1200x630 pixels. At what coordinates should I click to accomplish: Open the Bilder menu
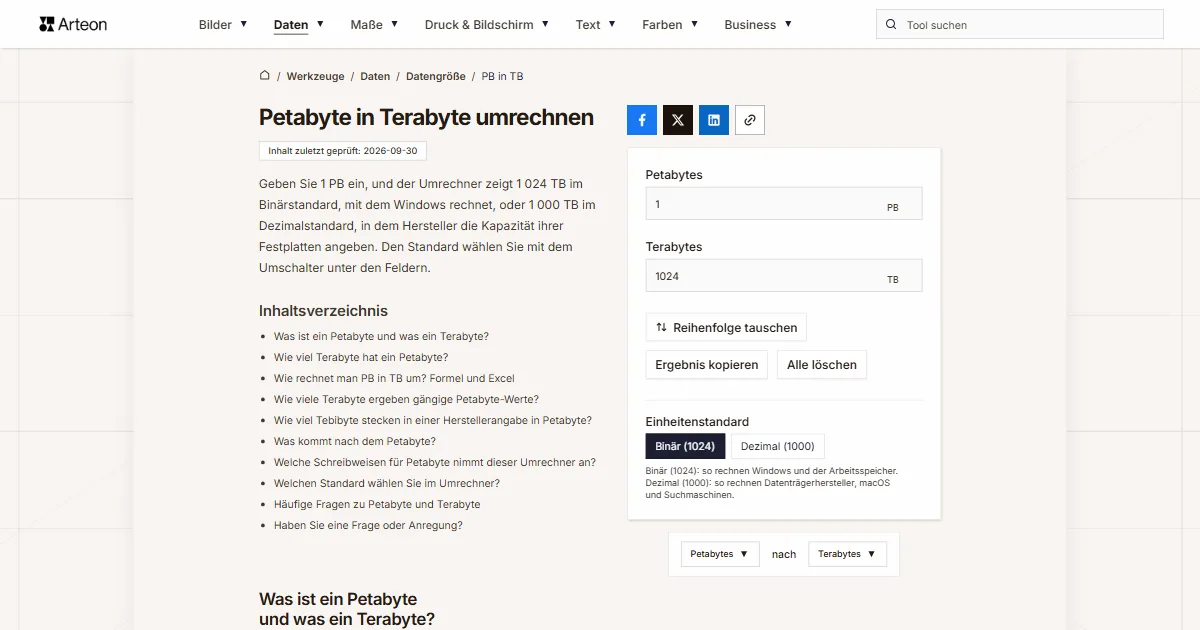[223, 25]
